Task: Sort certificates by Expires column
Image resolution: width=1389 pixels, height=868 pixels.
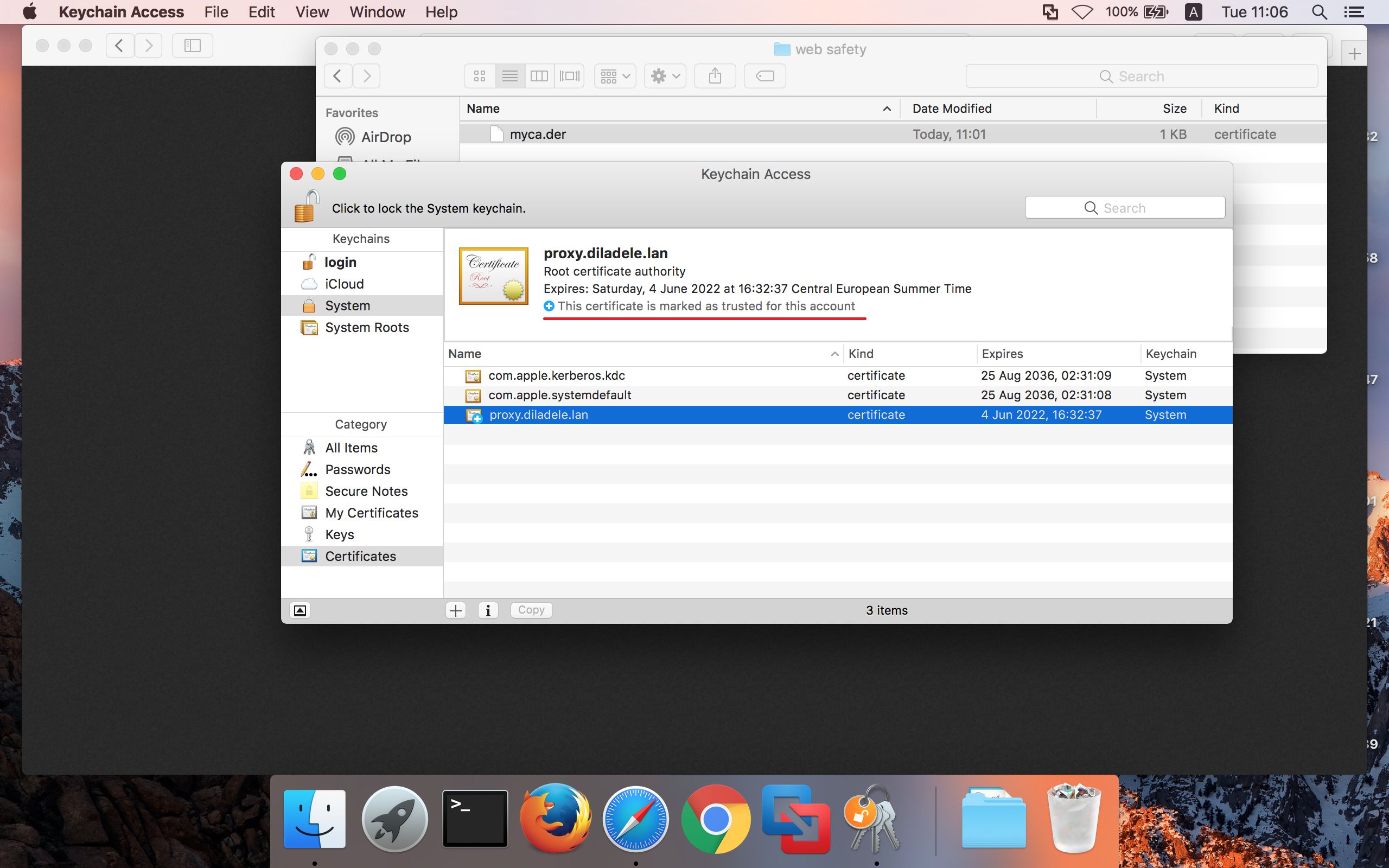Action: 1059,354
